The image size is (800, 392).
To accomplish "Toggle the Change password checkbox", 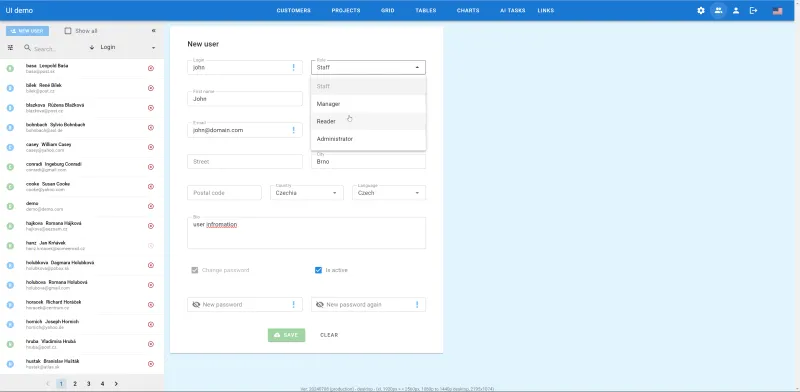I will click(194, 270).
